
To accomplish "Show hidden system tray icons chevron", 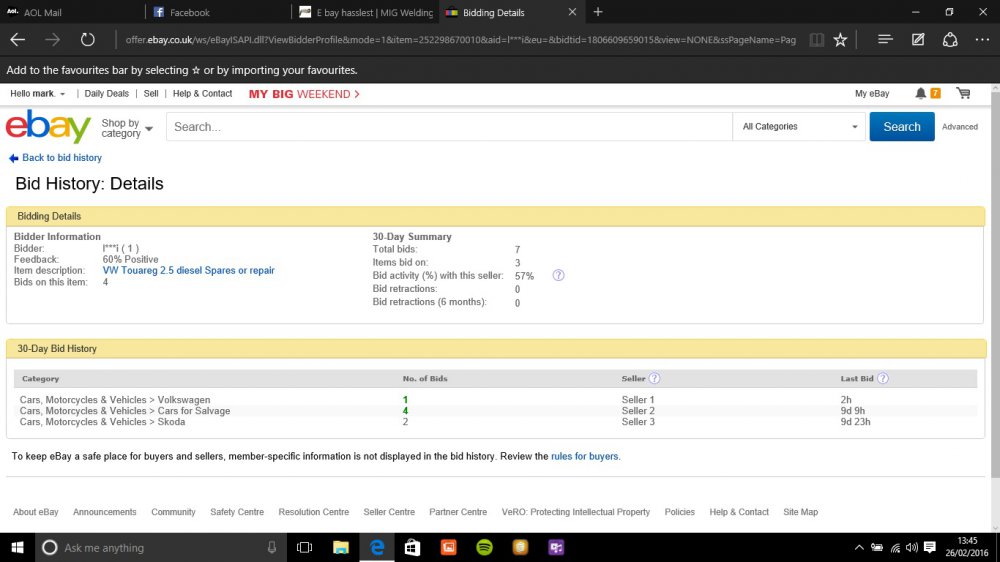I will (859, 547).
